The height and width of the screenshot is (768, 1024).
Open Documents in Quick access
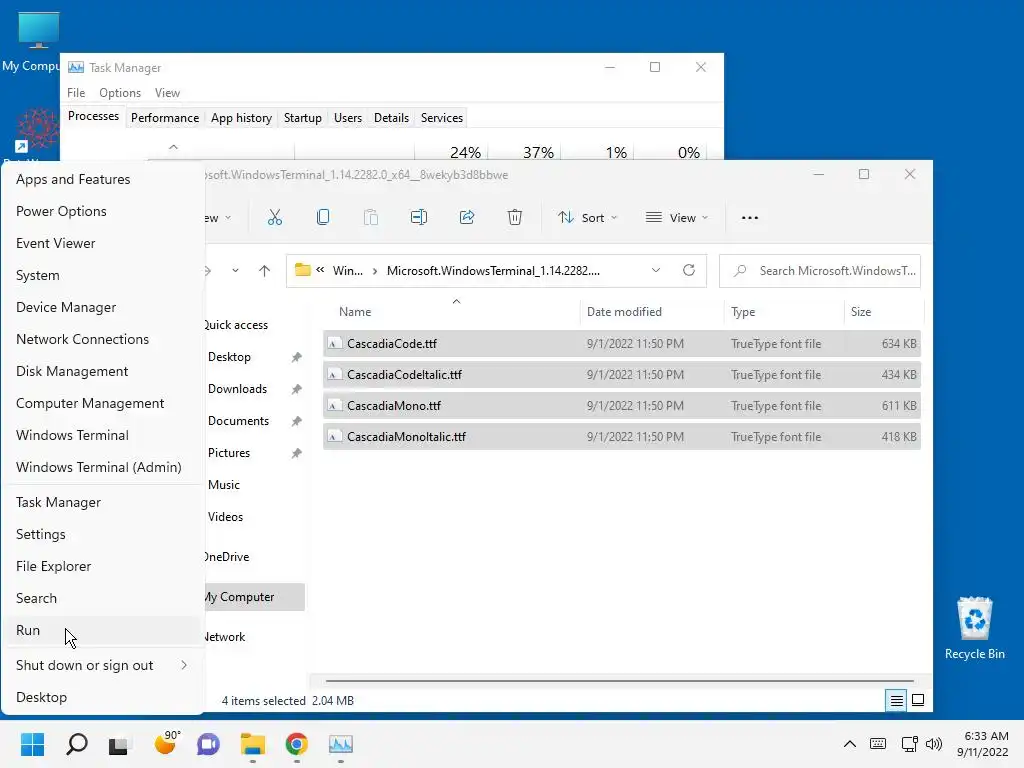(238, 421)
